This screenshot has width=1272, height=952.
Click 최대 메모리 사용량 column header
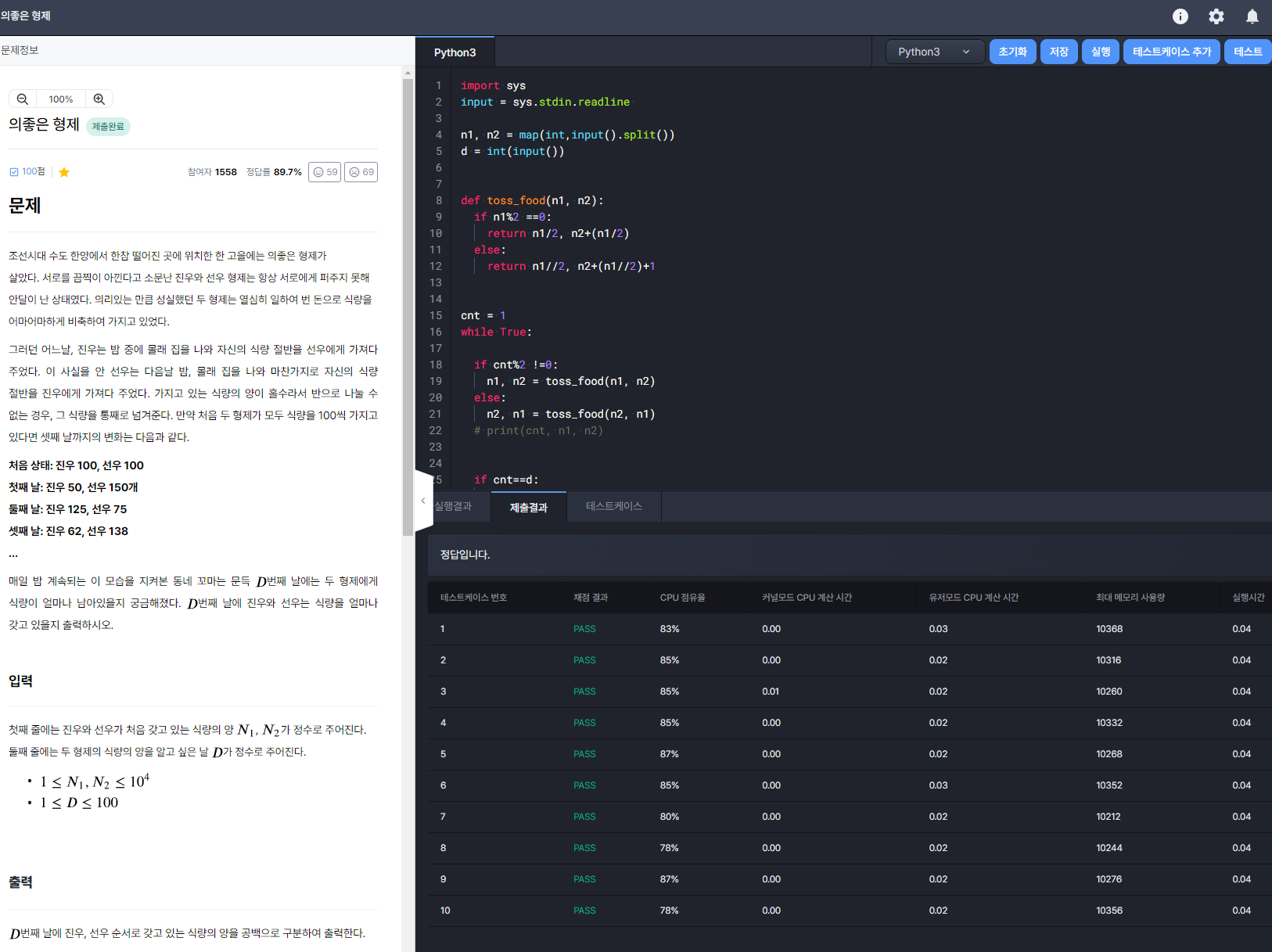click(1130, 598)
